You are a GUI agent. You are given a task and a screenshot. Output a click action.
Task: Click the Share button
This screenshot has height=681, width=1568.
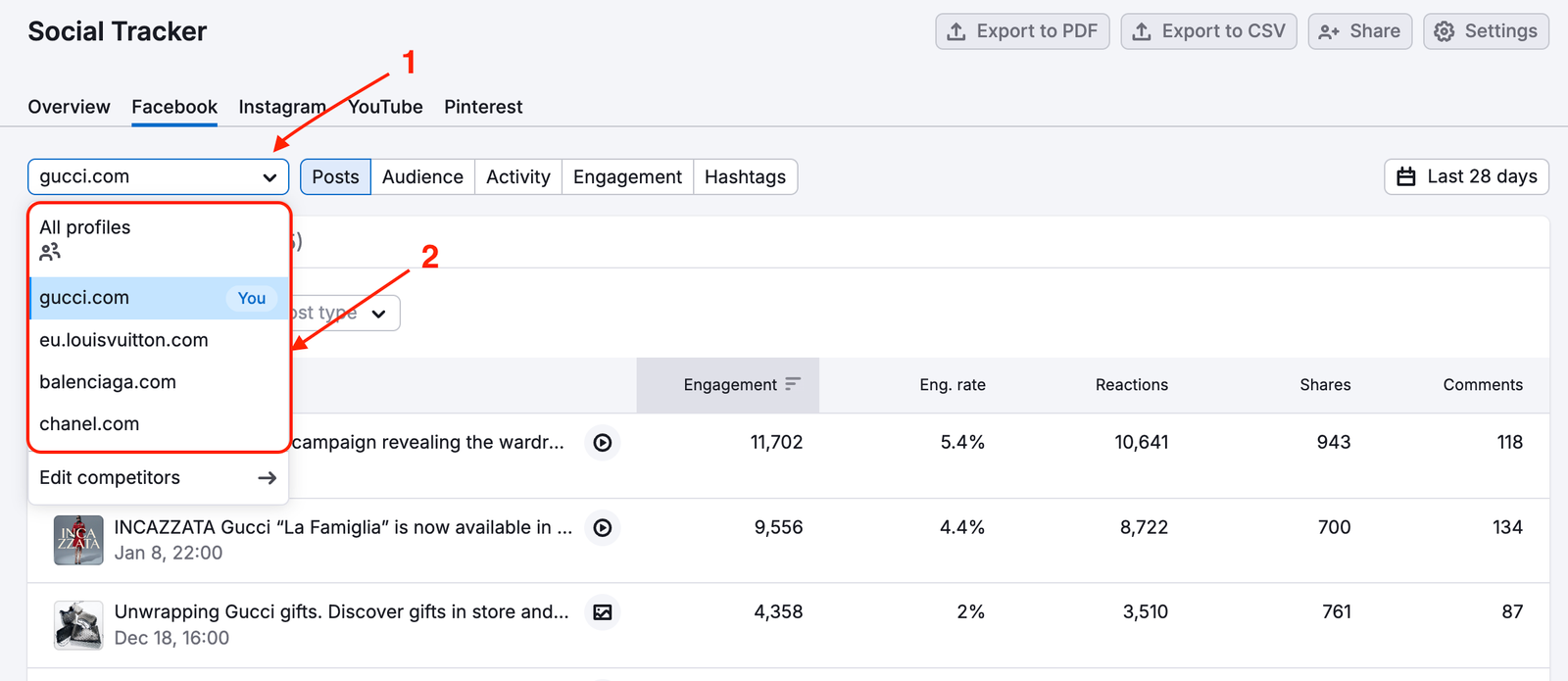[x=1359, y=31]
